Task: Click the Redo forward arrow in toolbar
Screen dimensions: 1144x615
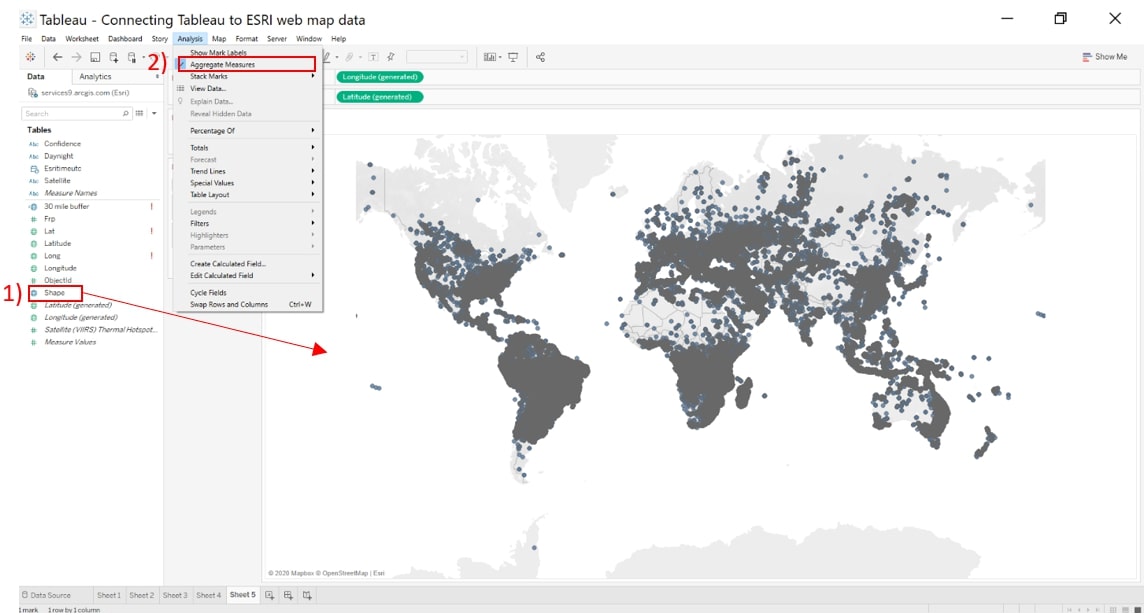Action: click(76, 57)
